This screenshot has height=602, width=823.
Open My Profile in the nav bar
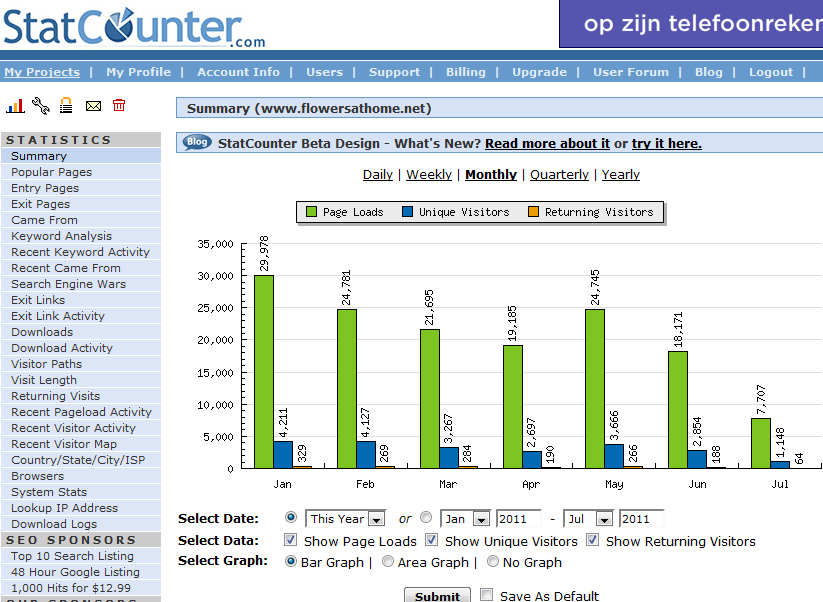click(x=139, y=72)
